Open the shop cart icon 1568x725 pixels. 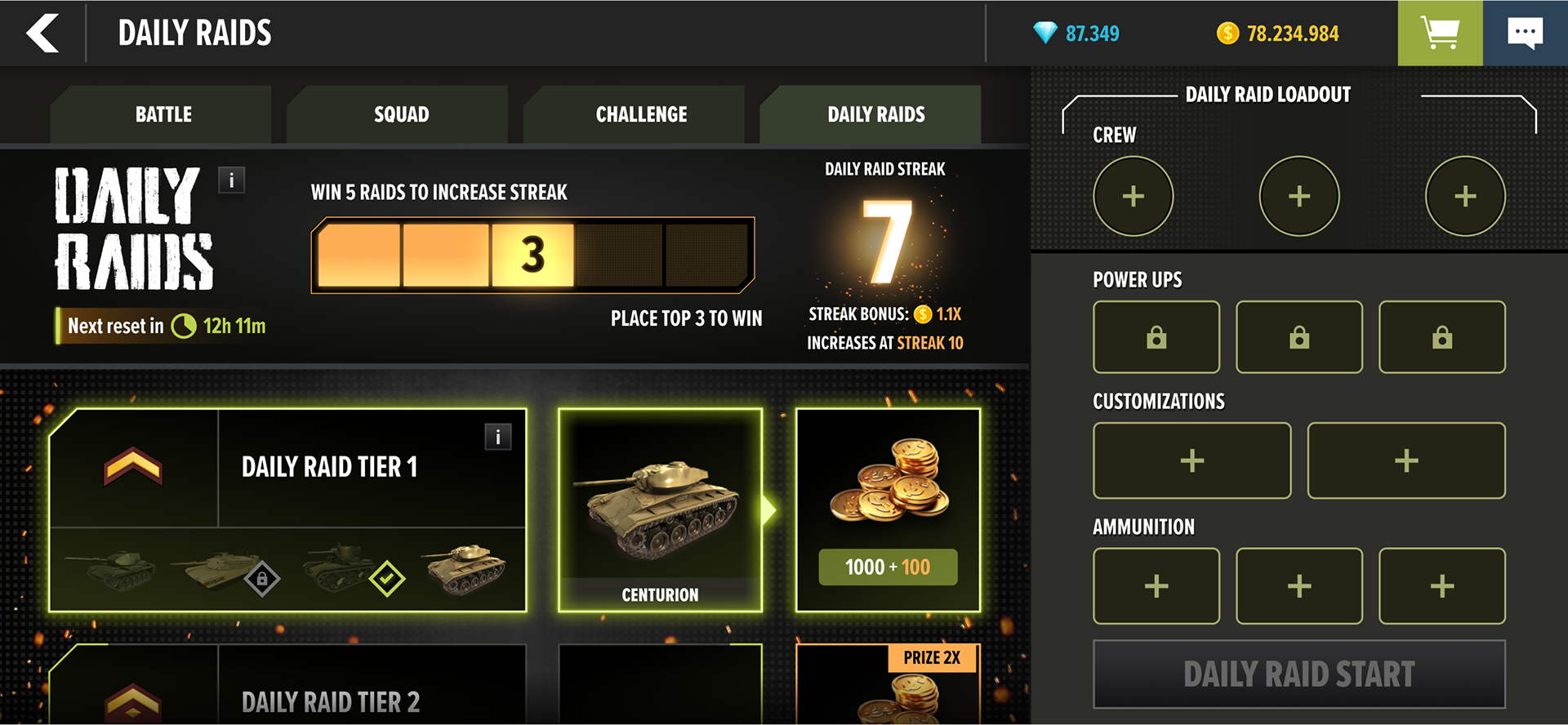click(1440, 33)
